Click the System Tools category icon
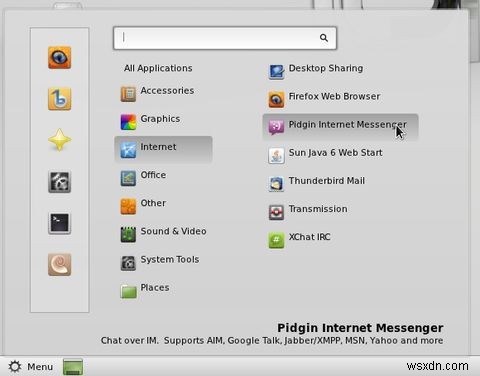Viewport: 480px width, 376px height. point(128,263)
